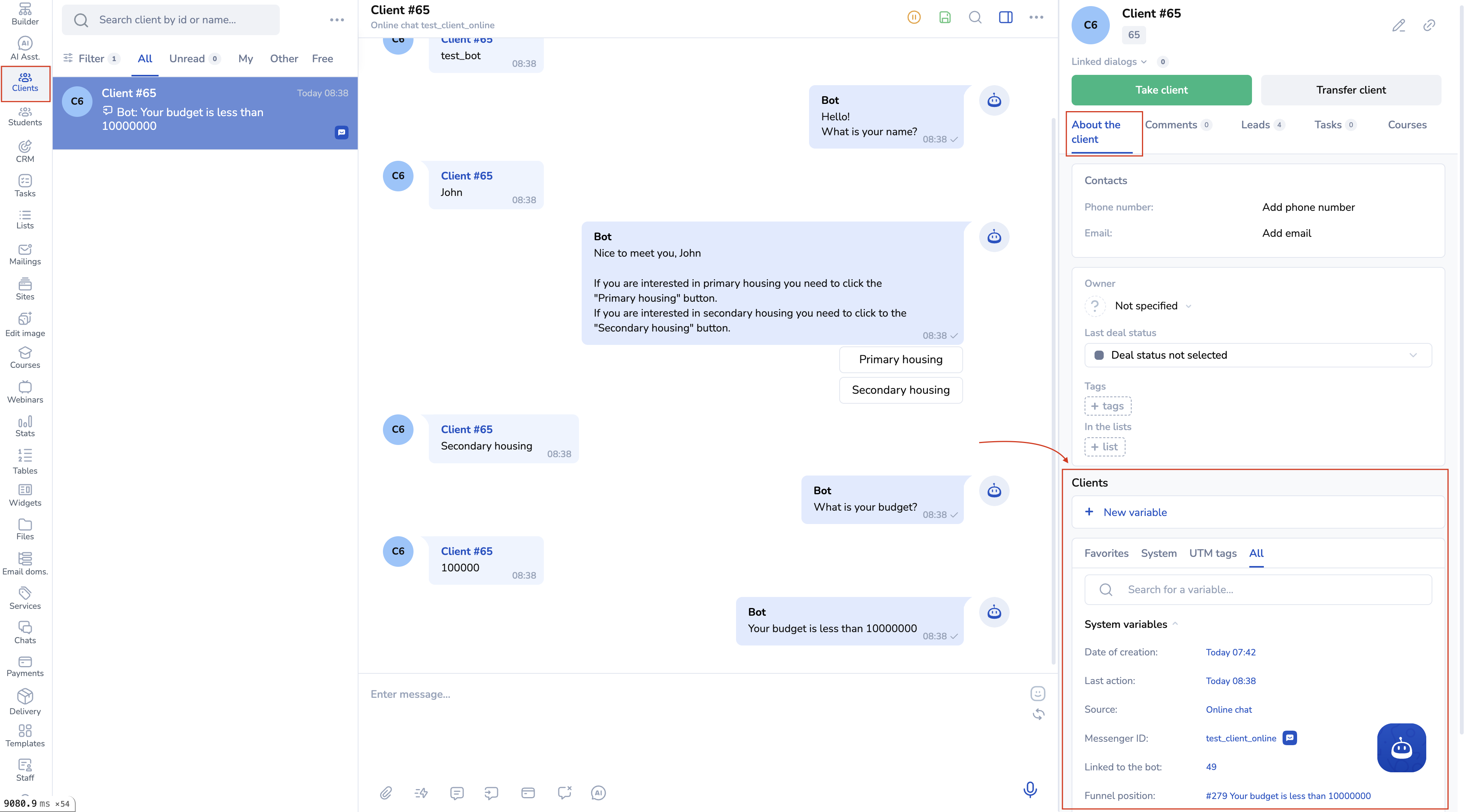Click the microphone voice message icon

pyautogui.click(x=1030, y=789)
